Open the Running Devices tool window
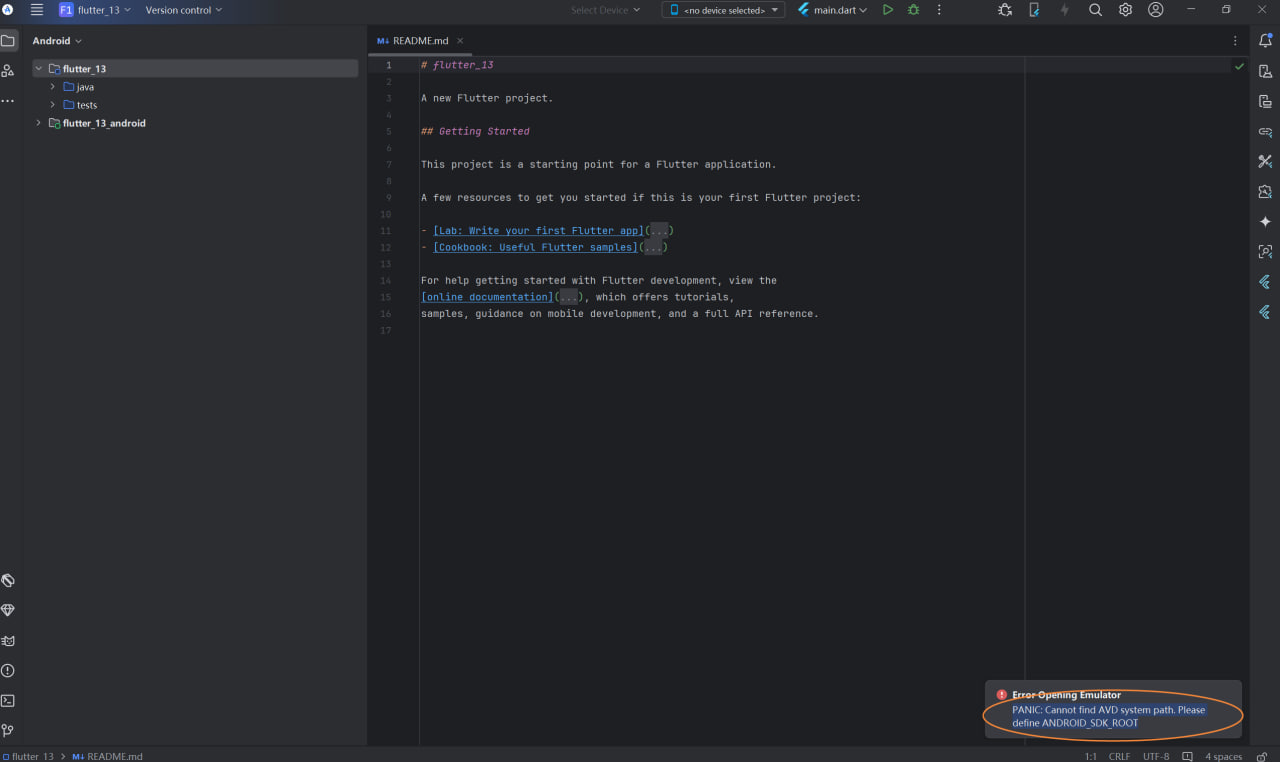The height and width of the screenshot is (762, 1280). [1265, 101]
